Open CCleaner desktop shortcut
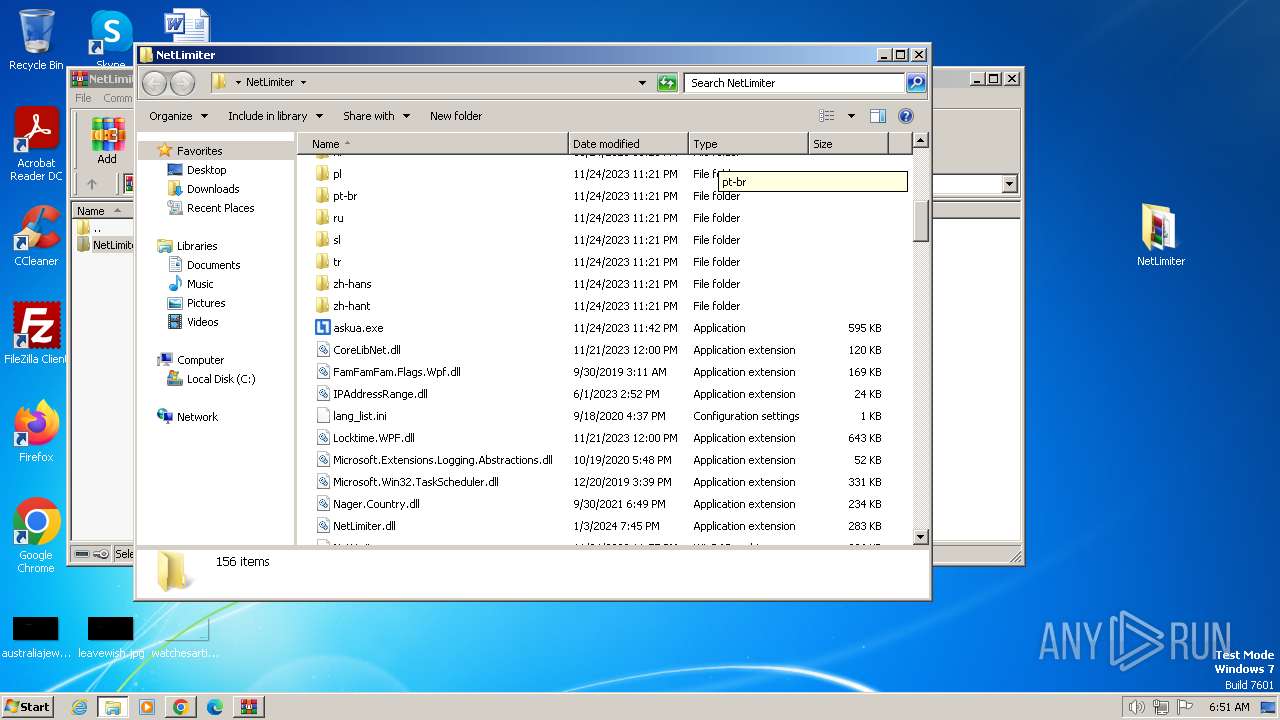 point(36,237)
